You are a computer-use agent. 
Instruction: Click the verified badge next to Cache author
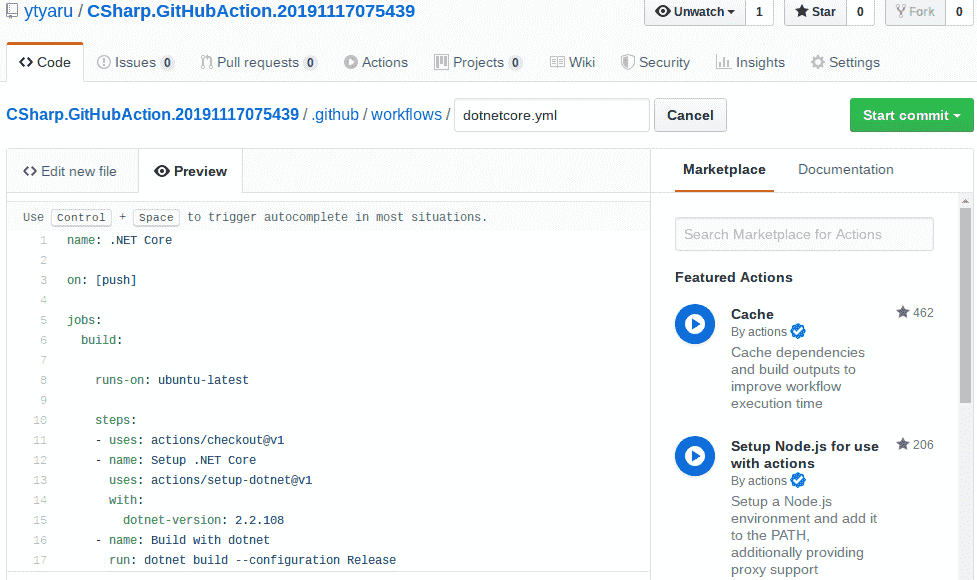click(798, 331)
